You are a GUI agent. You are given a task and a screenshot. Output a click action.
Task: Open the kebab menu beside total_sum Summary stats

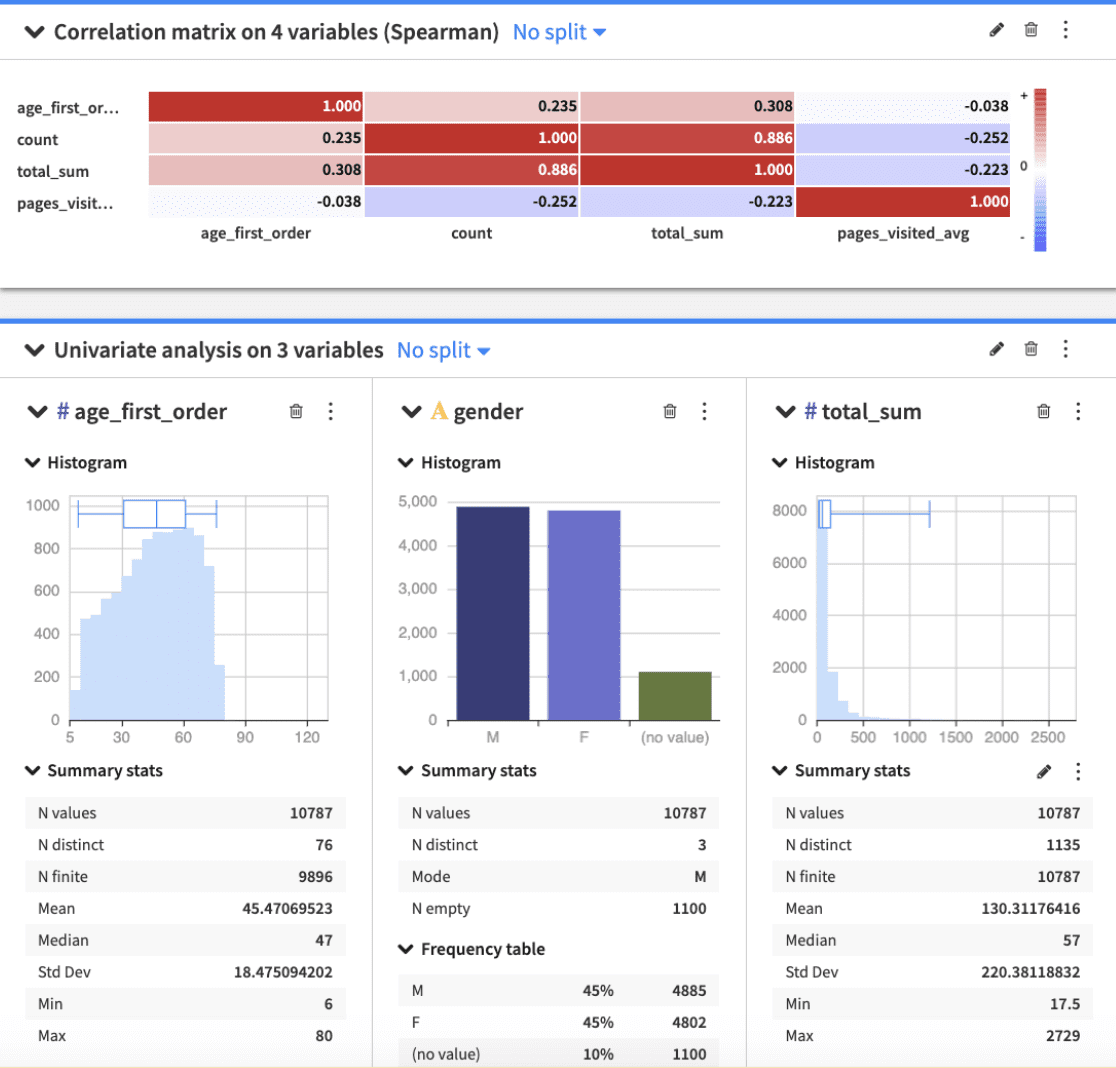coord(1077,771)
